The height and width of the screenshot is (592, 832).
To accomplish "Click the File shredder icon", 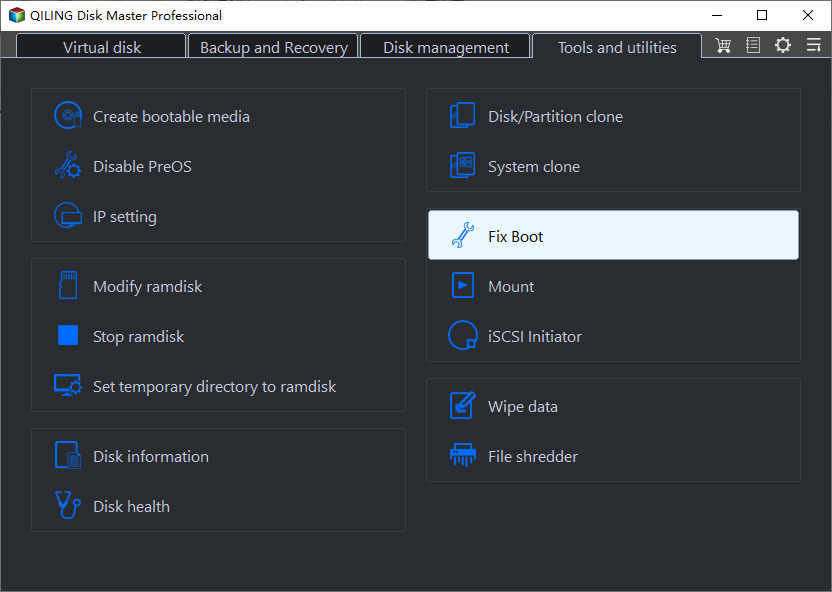I will [463, 455].
